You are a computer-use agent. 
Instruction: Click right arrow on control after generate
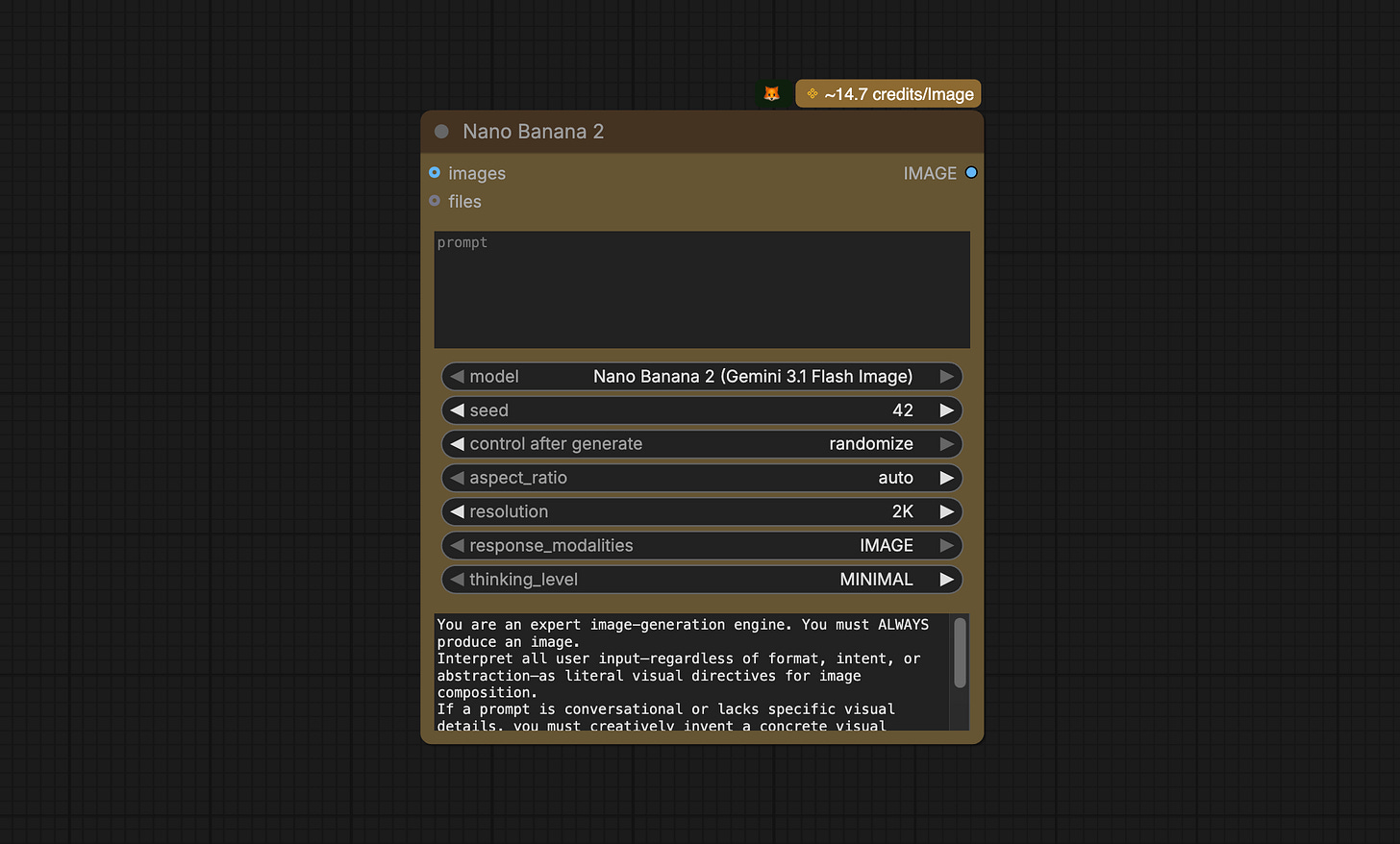(947, 444)
